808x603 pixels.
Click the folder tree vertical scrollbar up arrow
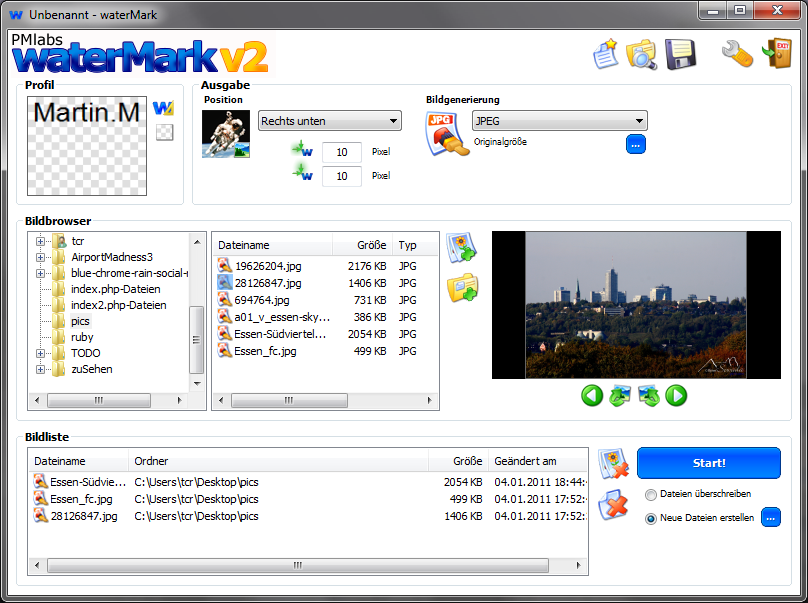[197, 242]
